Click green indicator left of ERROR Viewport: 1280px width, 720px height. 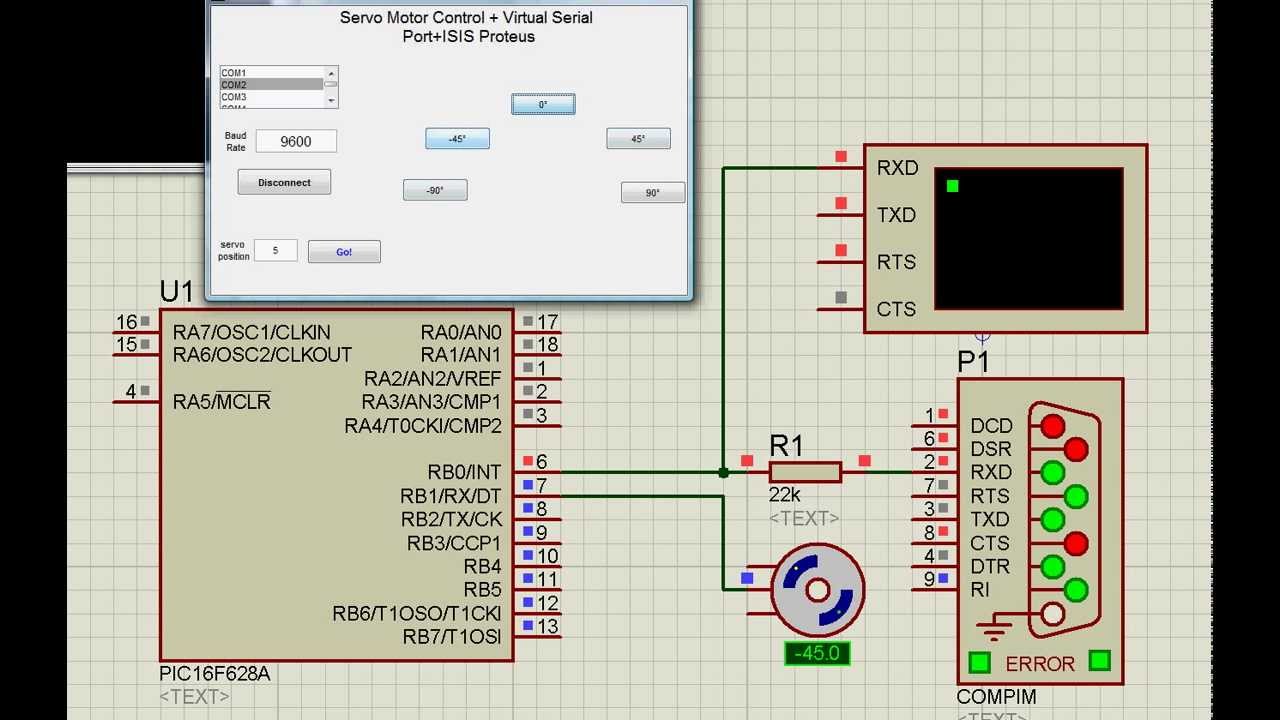tap(979, 662)
